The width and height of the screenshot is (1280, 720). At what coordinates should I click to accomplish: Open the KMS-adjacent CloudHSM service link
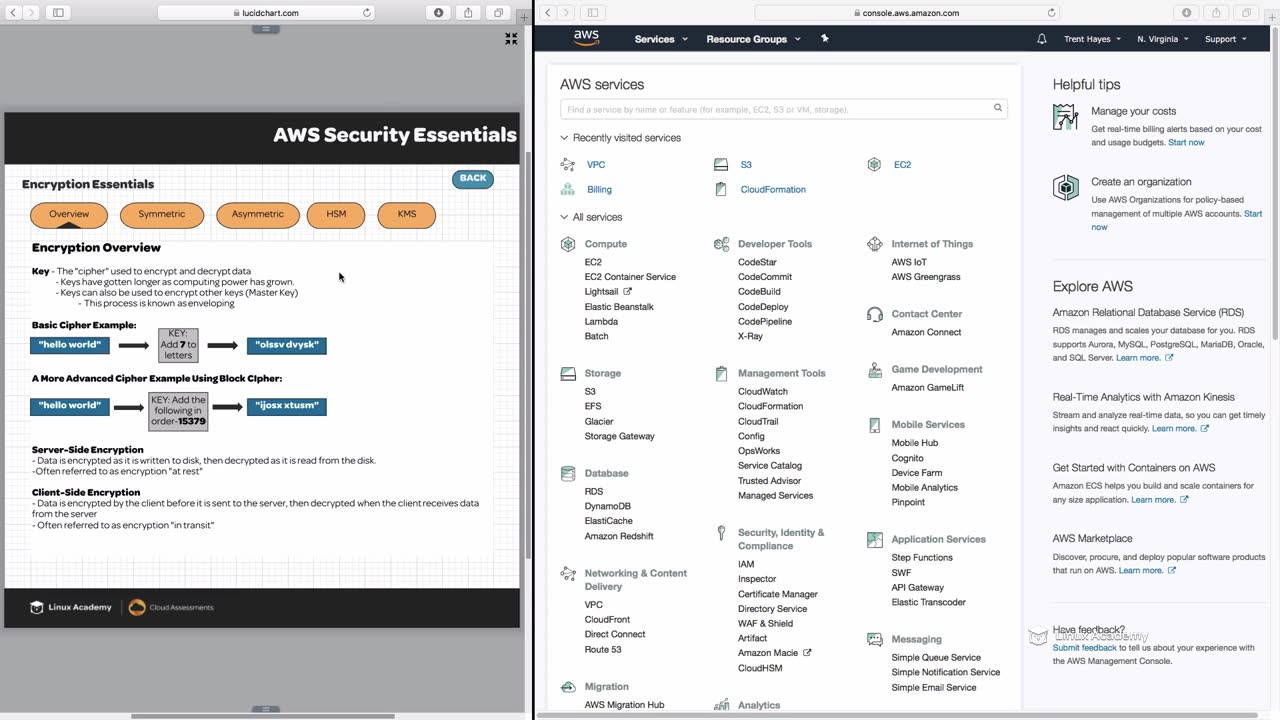tap(760, 668)
